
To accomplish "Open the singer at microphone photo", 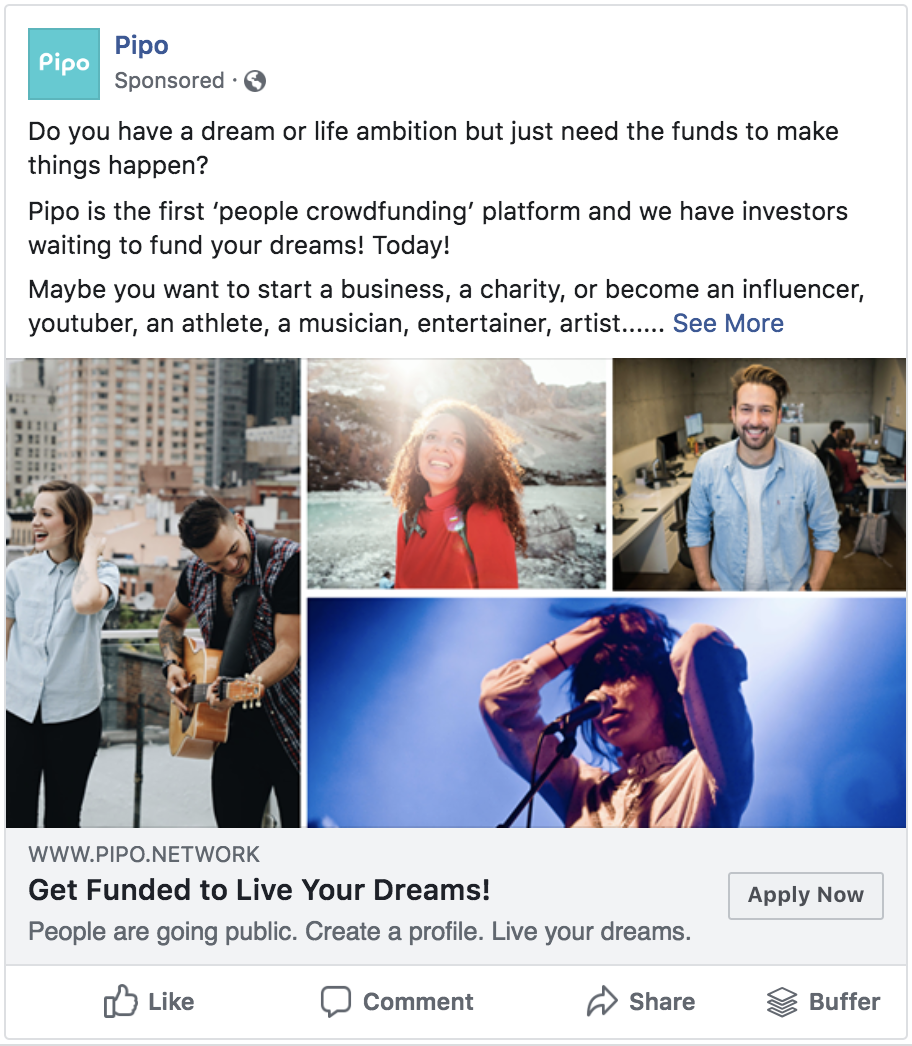I will (x=606, y=712).
